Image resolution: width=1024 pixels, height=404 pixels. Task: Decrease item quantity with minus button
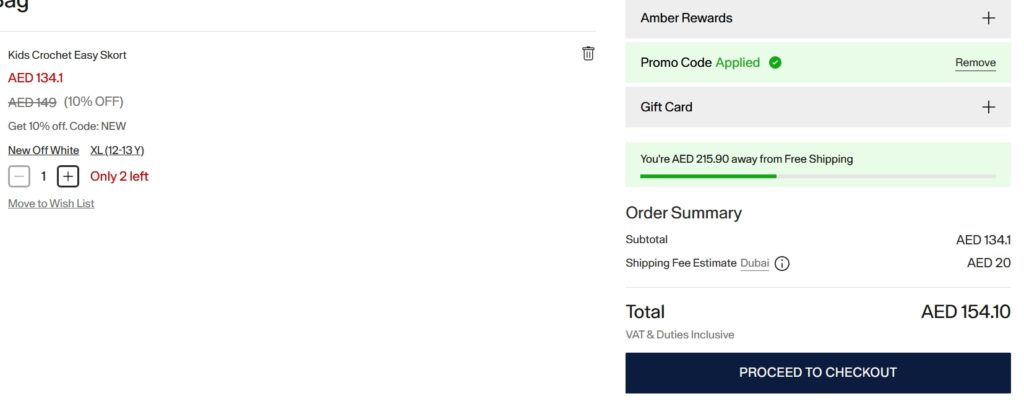coord(19,177)
